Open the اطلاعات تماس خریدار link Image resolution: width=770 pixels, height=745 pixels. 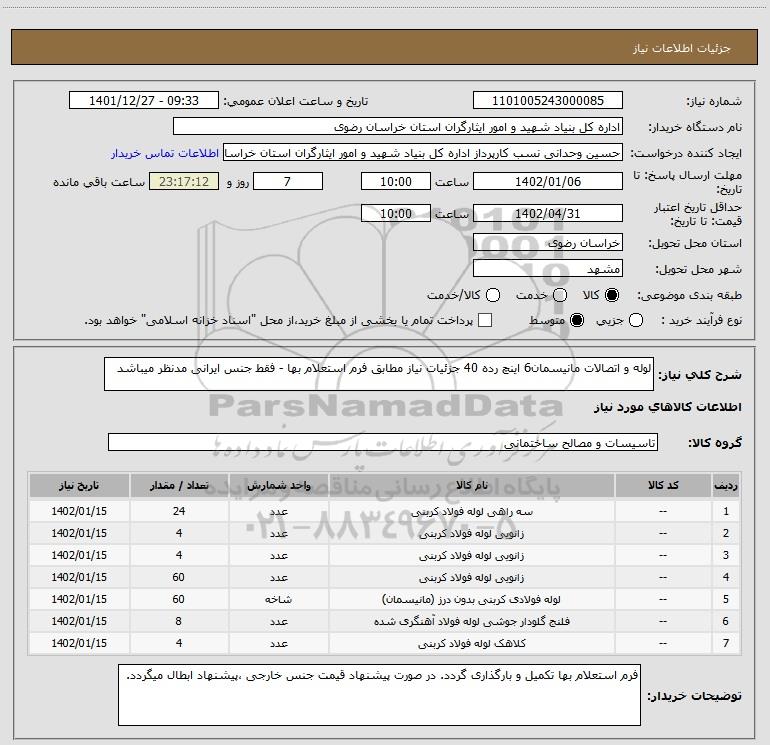tap(165, 153)
